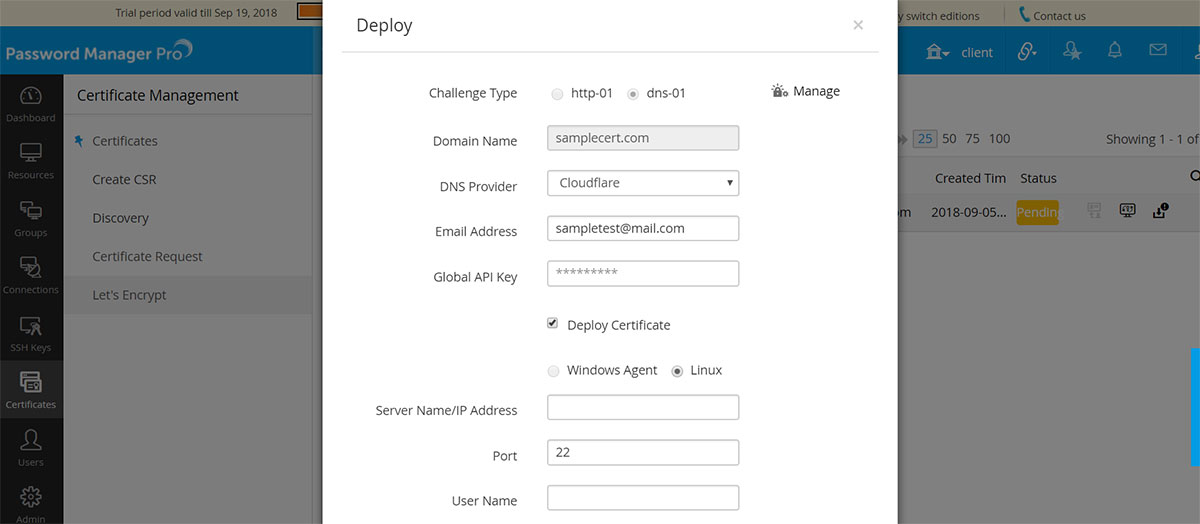Select the Linux radio option
The width and height of the screenshot is (1200, 524).
tap(677, 371)
